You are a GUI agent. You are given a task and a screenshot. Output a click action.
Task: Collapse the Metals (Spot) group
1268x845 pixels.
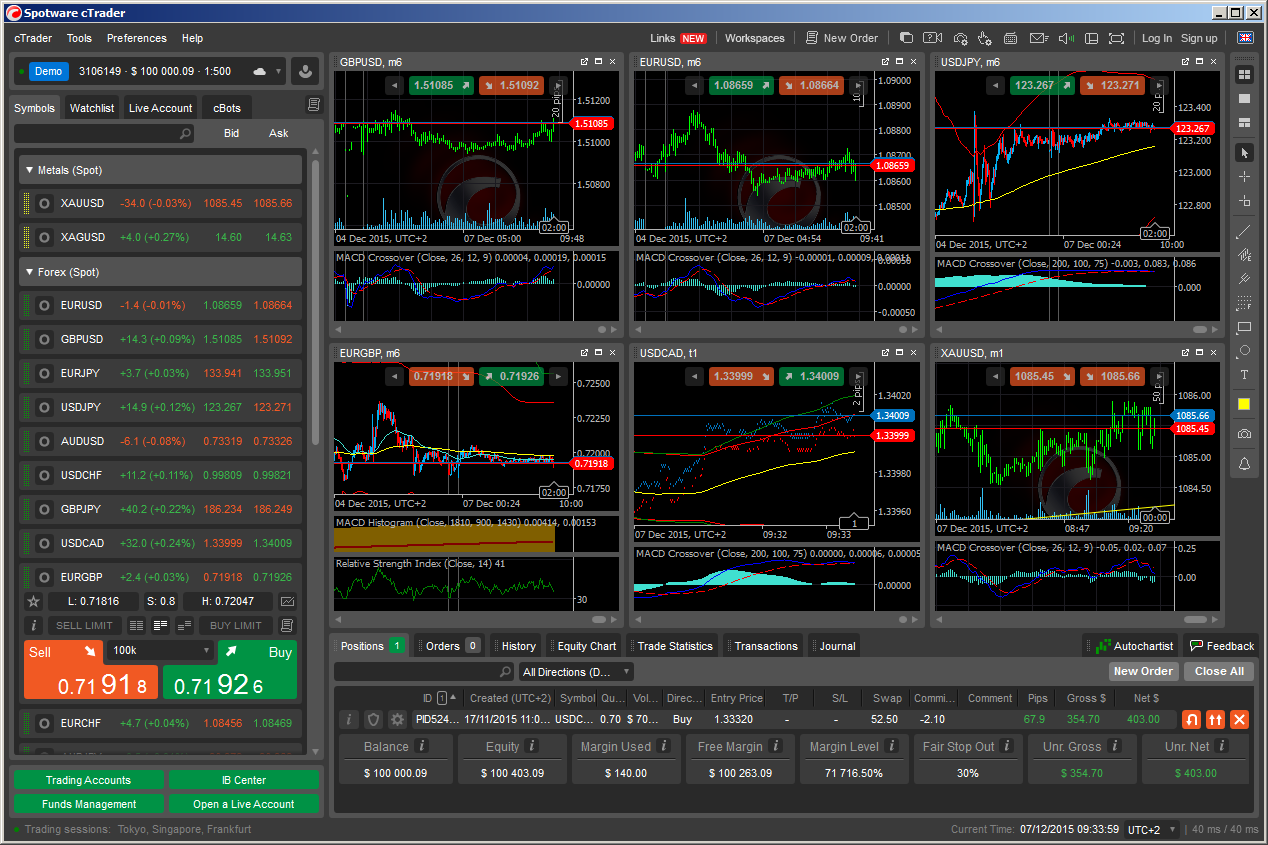coord(160,170)
